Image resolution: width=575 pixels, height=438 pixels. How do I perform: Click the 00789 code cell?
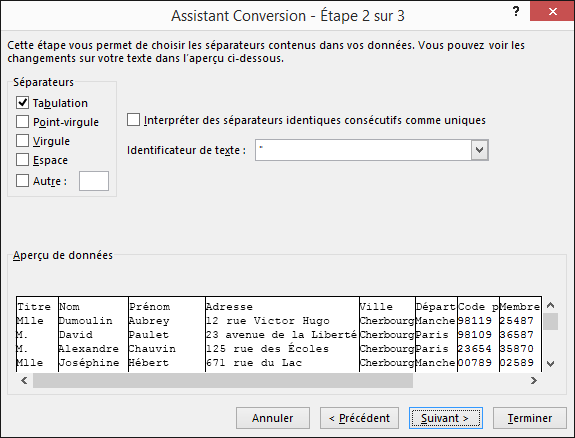point(475,362)
